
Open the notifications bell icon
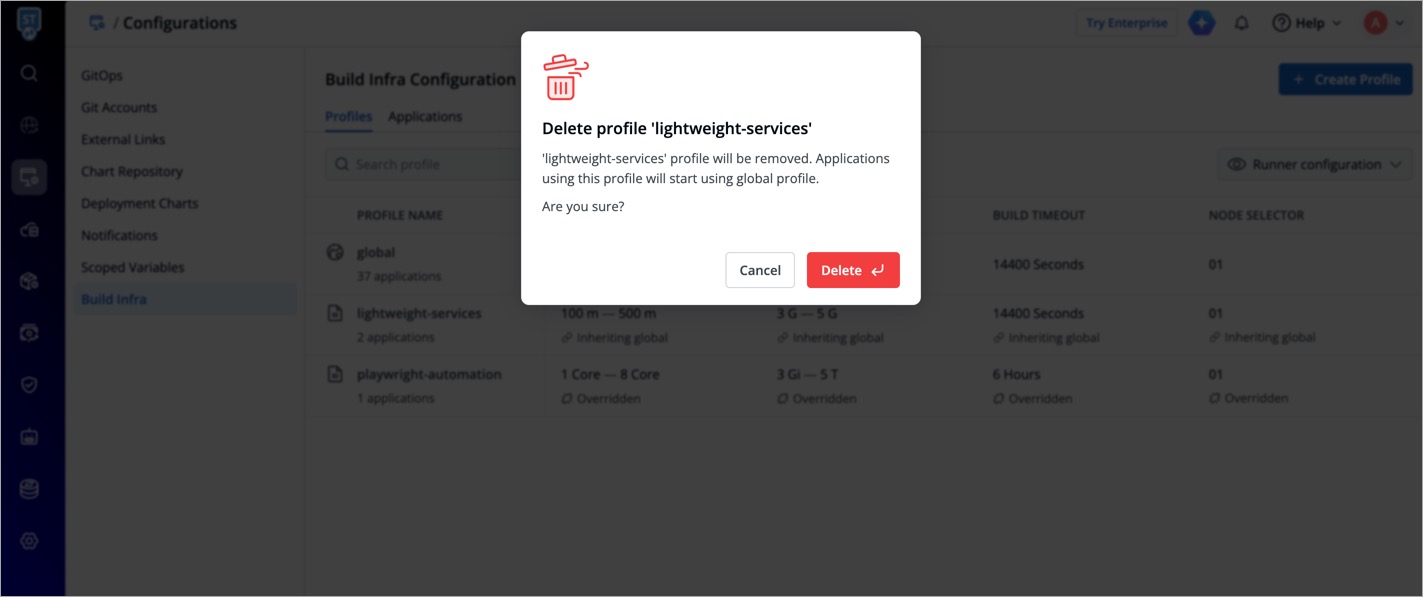point(1242,23)
